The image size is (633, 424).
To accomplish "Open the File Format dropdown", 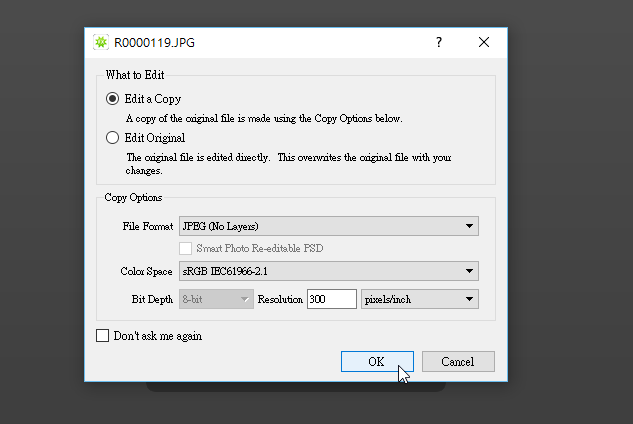I will pyautogui.click(x=328, y=226).
